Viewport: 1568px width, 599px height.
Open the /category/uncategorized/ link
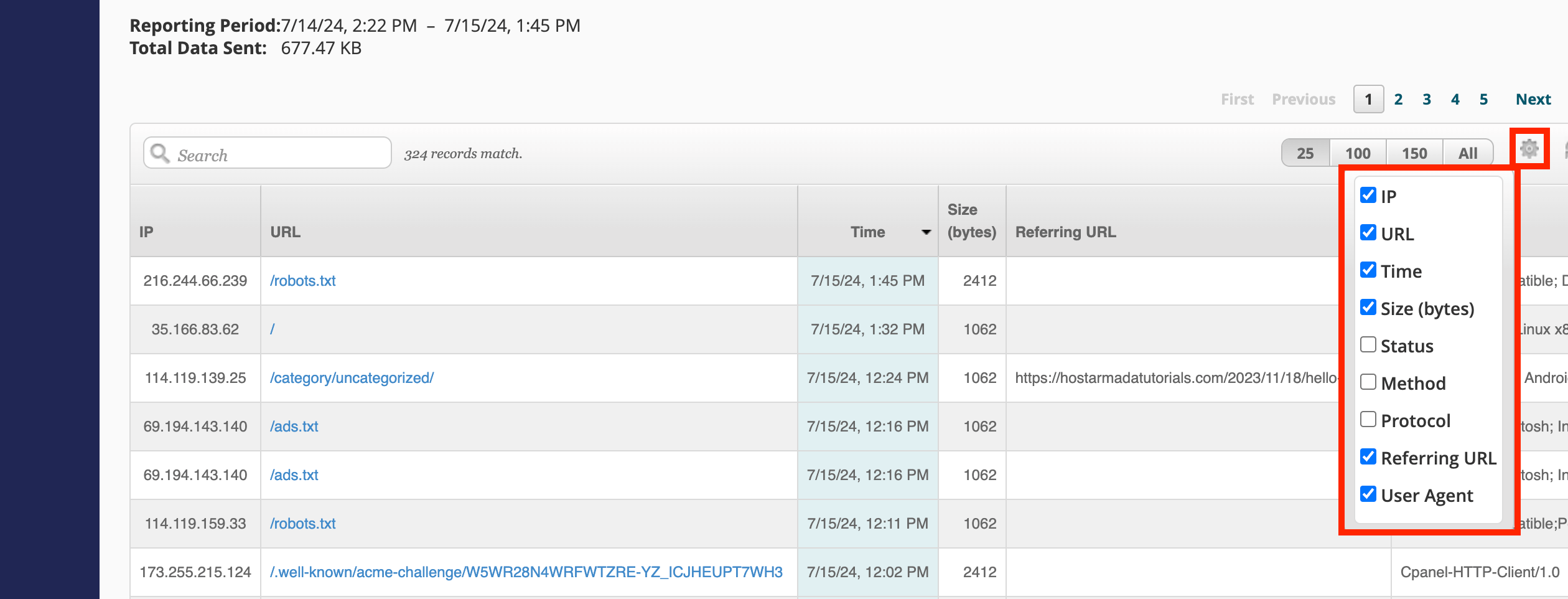tap(352, 378)
